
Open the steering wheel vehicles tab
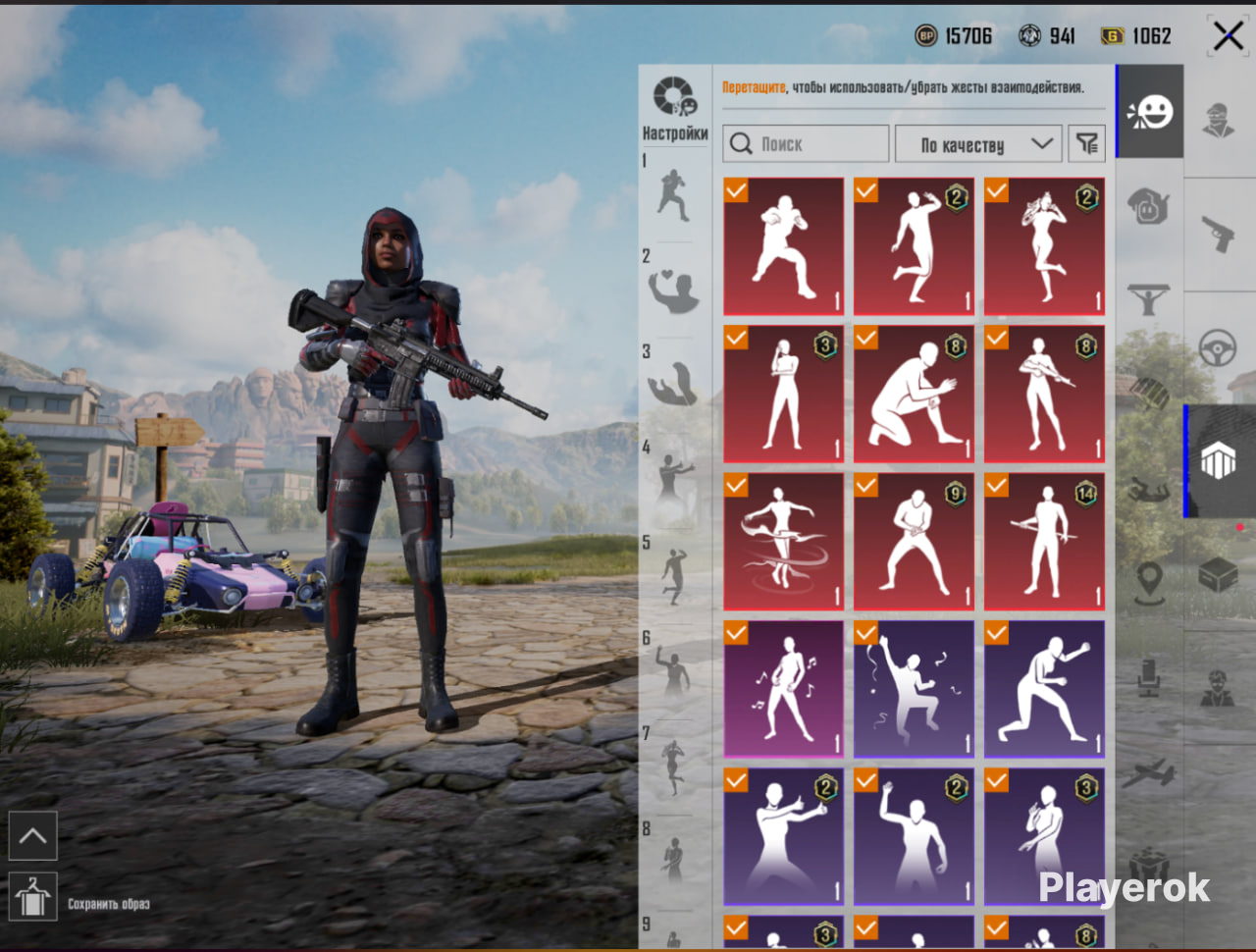[x=1218, y=348]
